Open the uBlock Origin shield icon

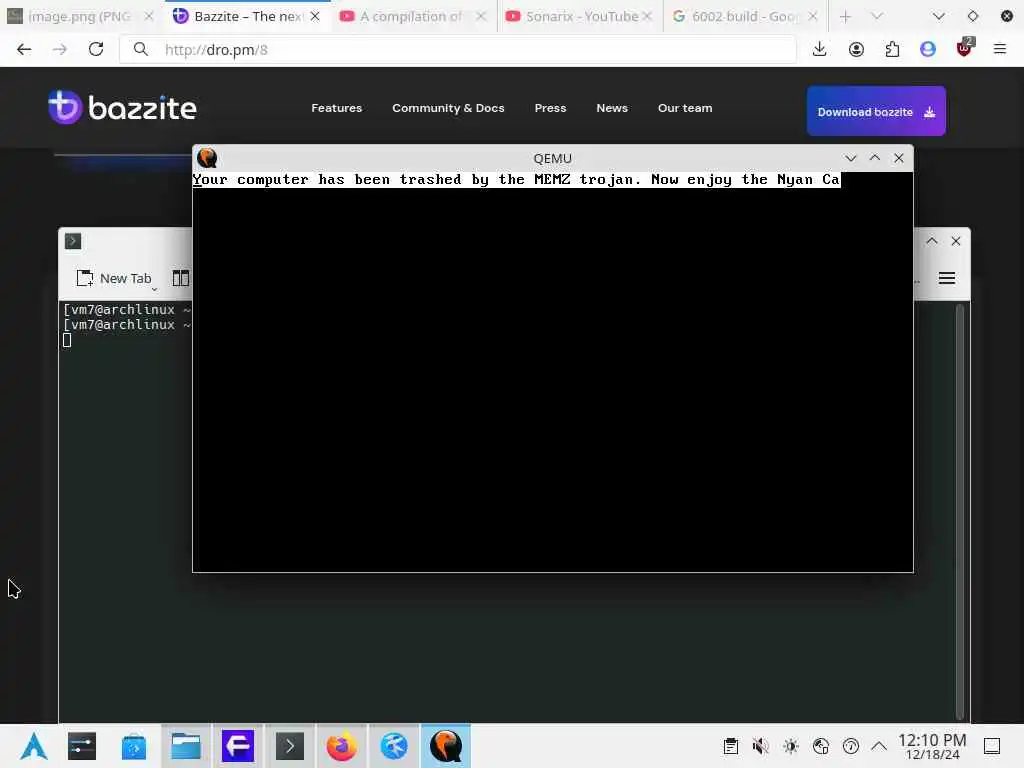(965, 48)
